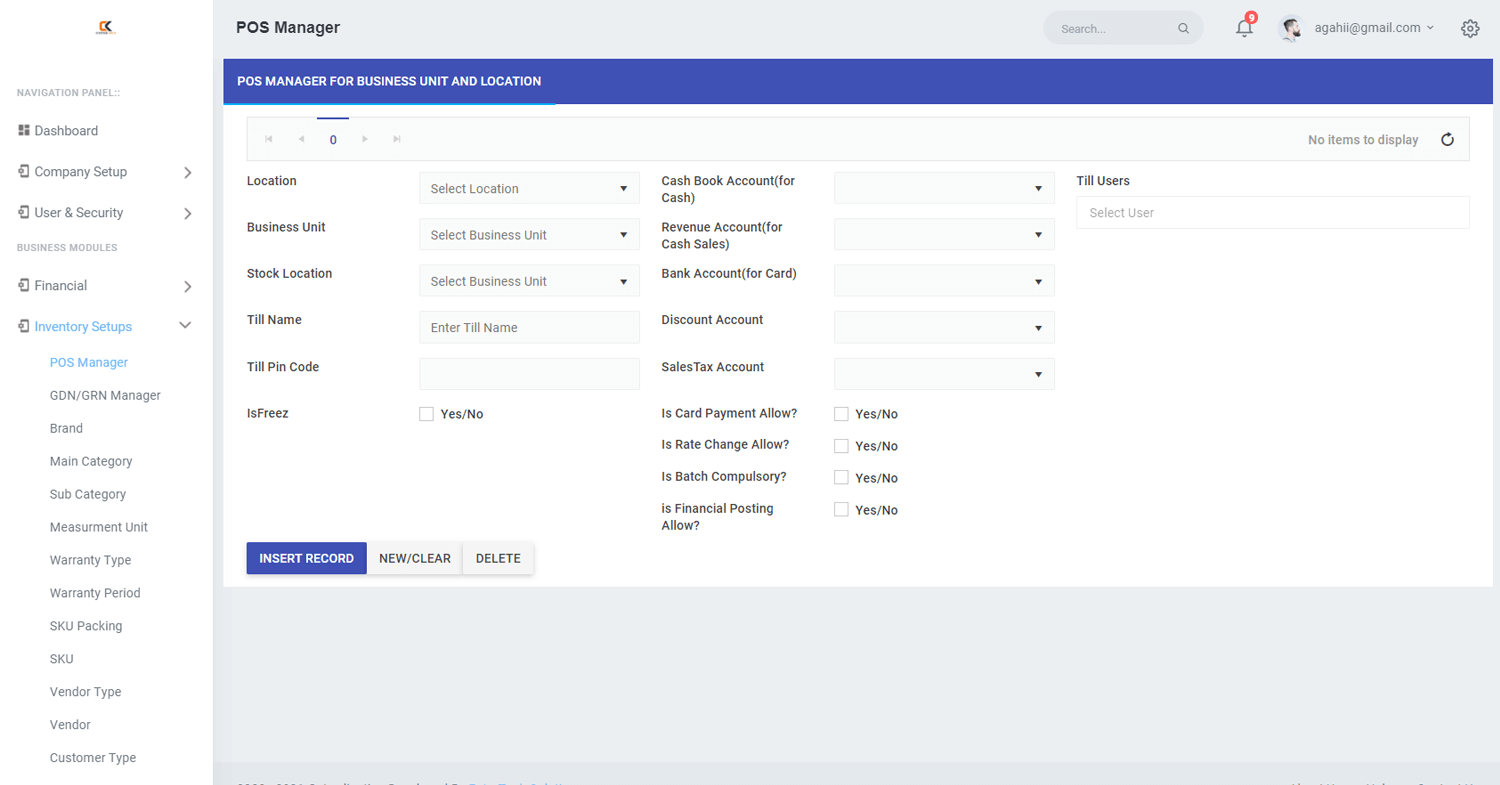Click the search magnifier icon
The image size is (1500, 785).
point(1183,29)
